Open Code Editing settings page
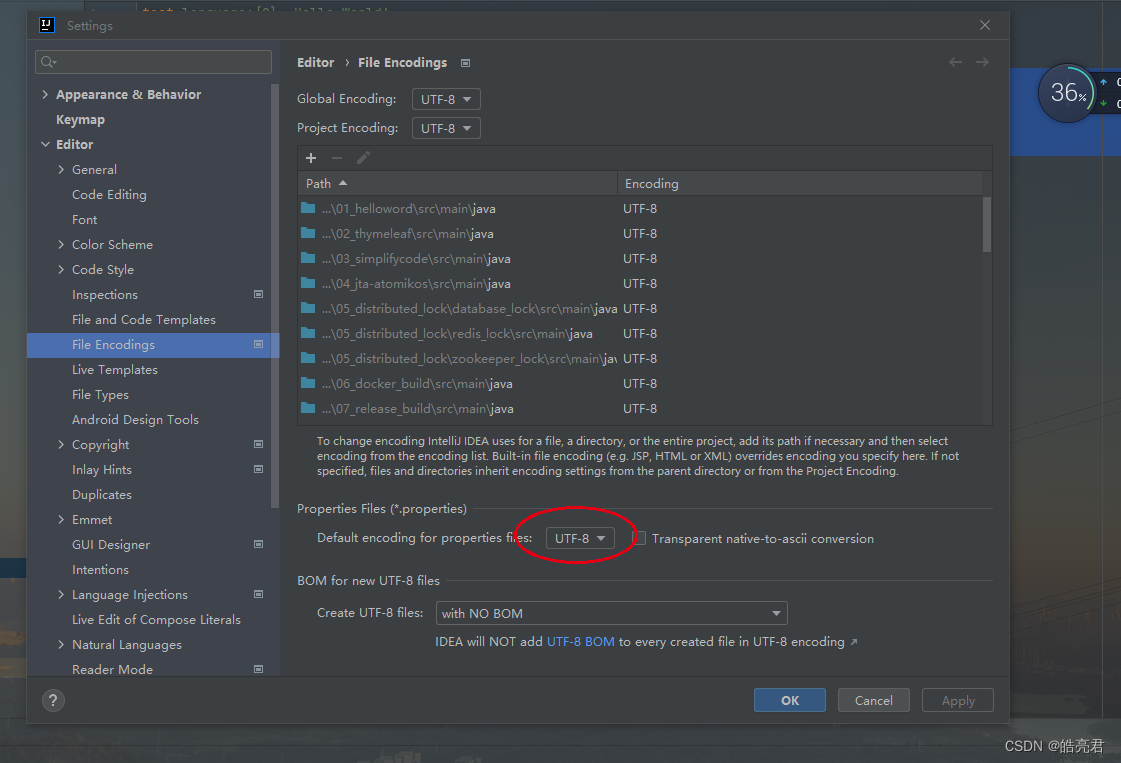 coord(109,195)
